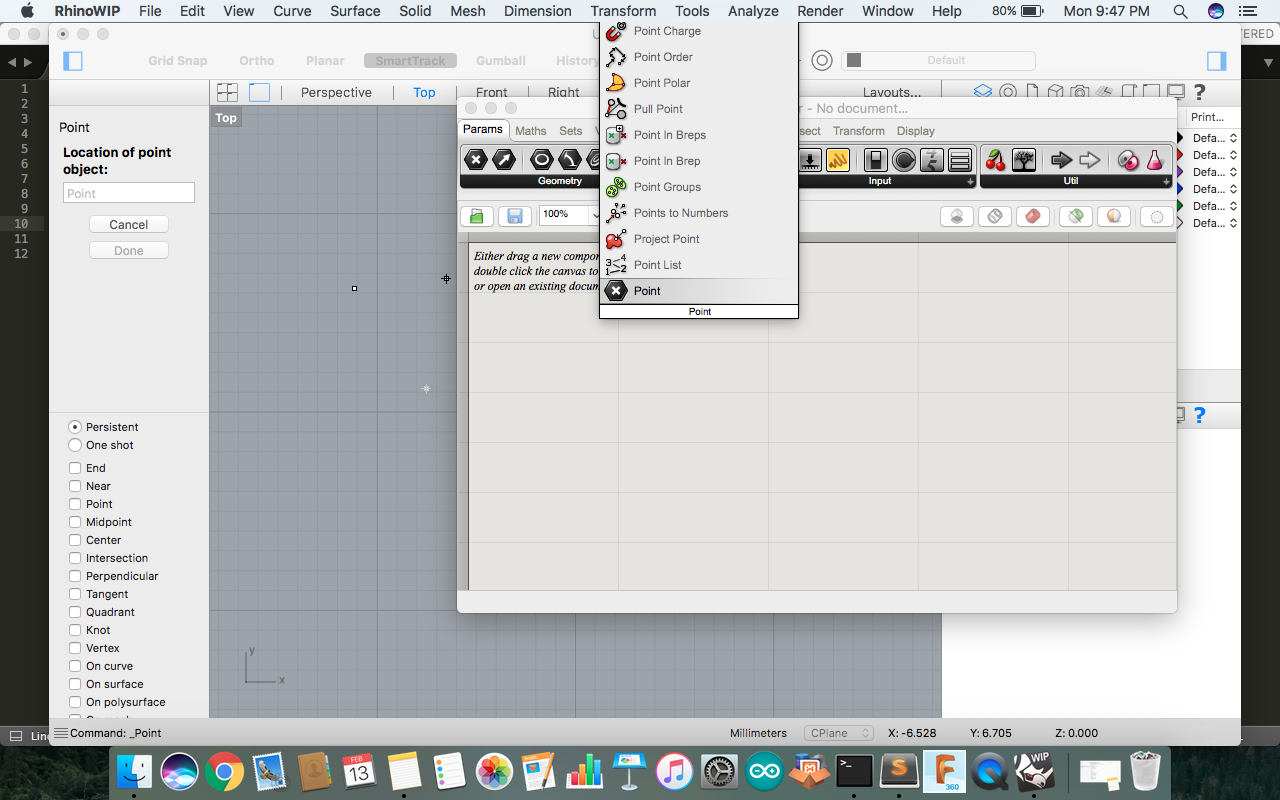Open the Analyze menu in menu bar
The height and width of the screenshot is (800, 1280).
point(753,11)
